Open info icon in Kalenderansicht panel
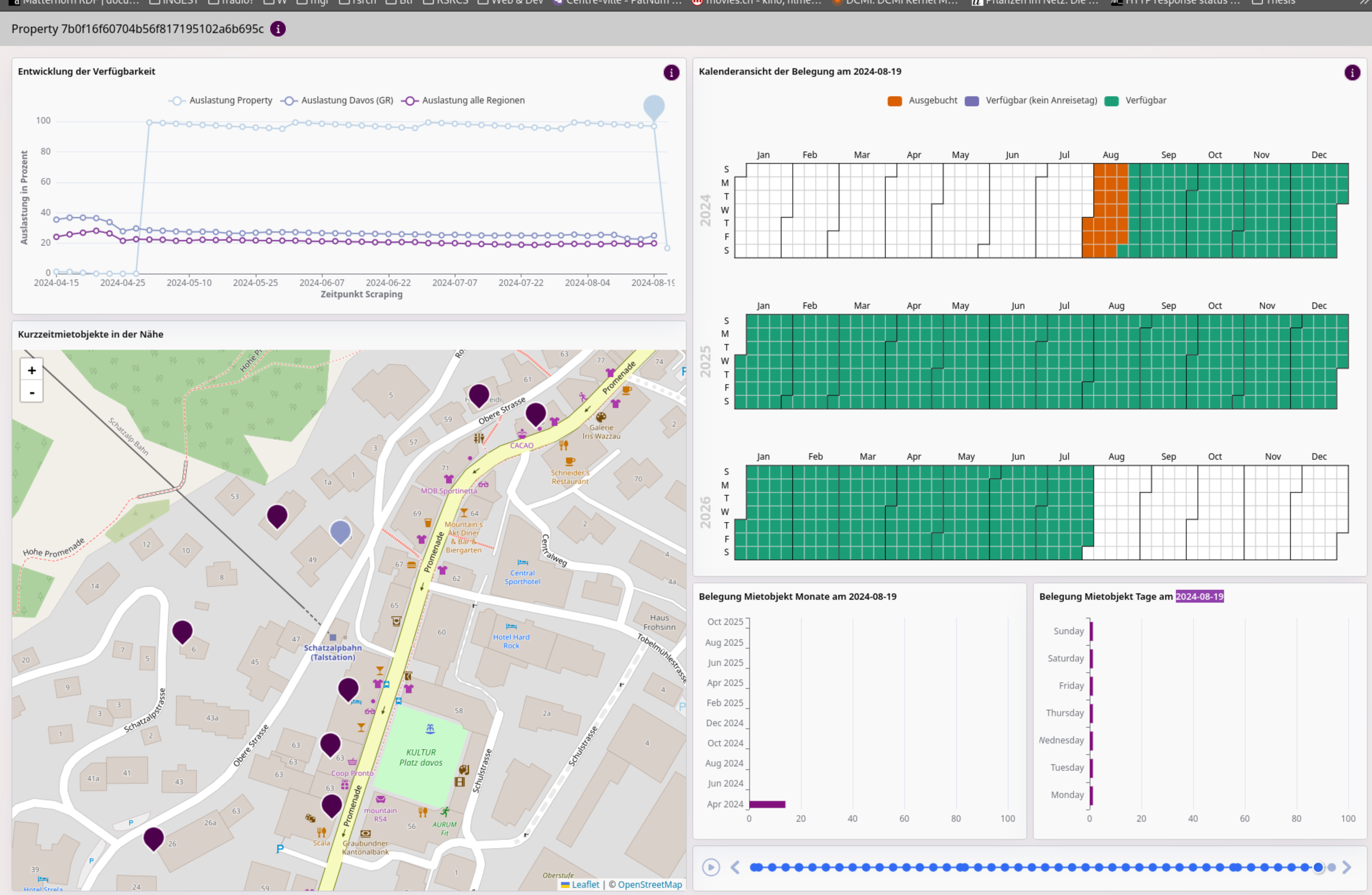Screen dimensions: 1372x895 tap(1352, 73)
